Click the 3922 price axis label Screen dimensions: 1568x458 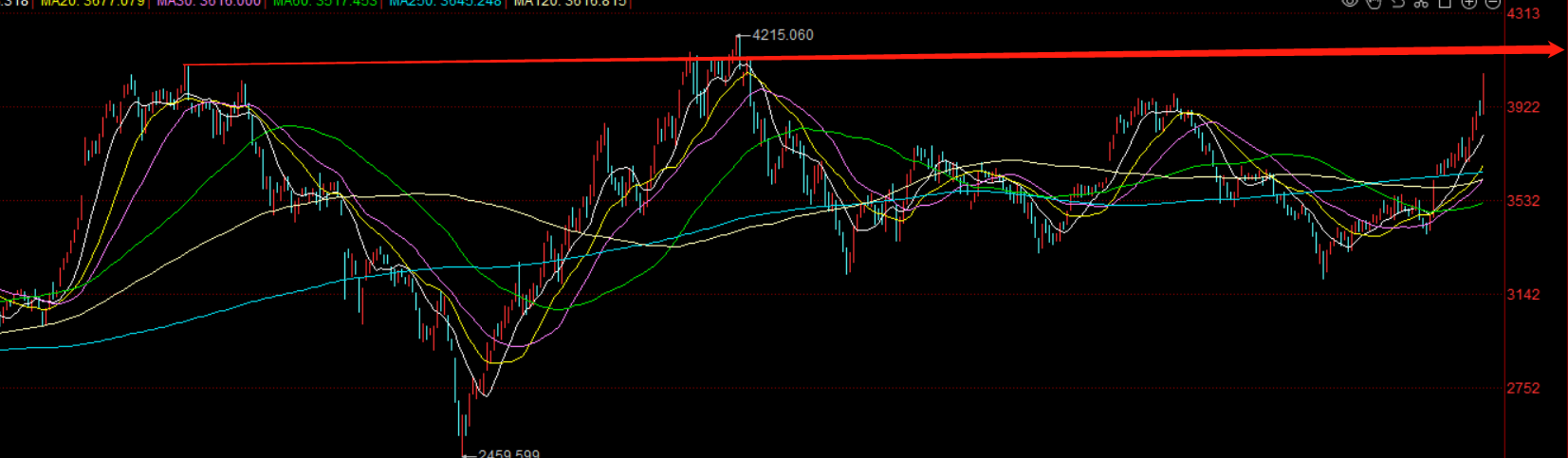click(x=1523, y=107)
